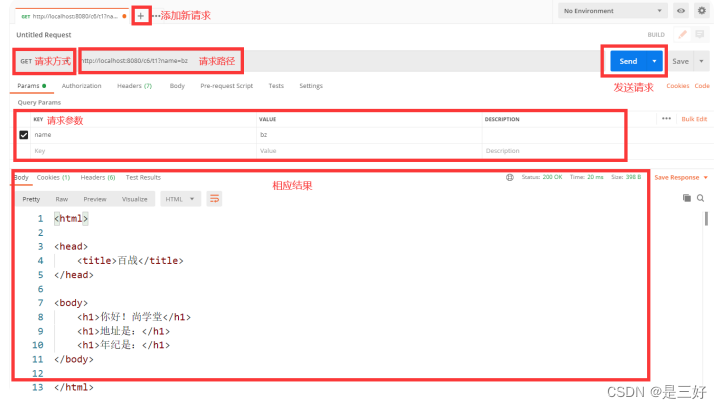
Task: Open the Cookies link under Send
Action: click(x=677, y=86)
